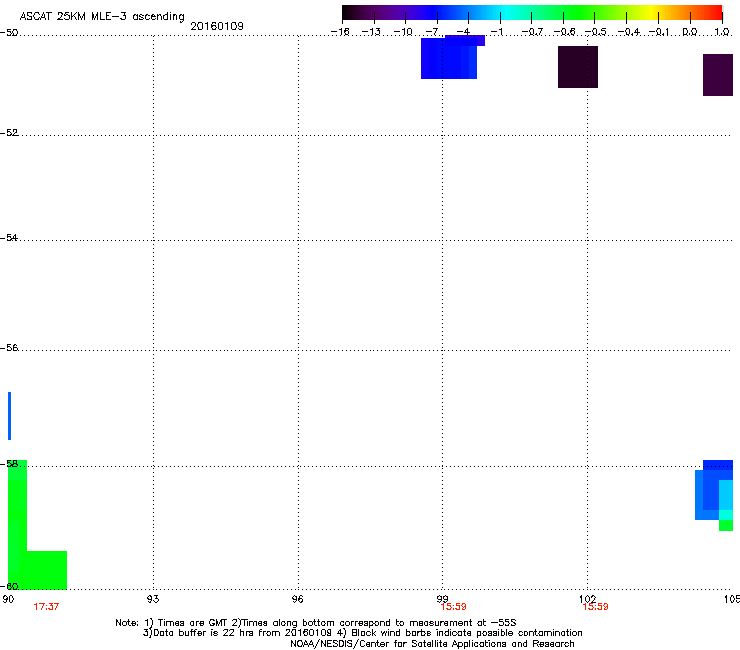Click the -52 latitude axis label

[x=9, y=133]
